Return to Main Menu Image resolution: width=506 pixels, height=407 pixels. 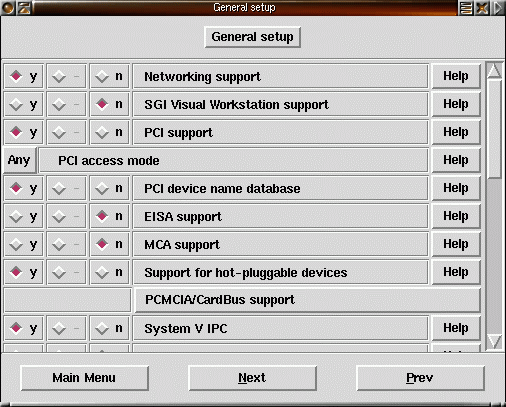[x=84, y=378]
